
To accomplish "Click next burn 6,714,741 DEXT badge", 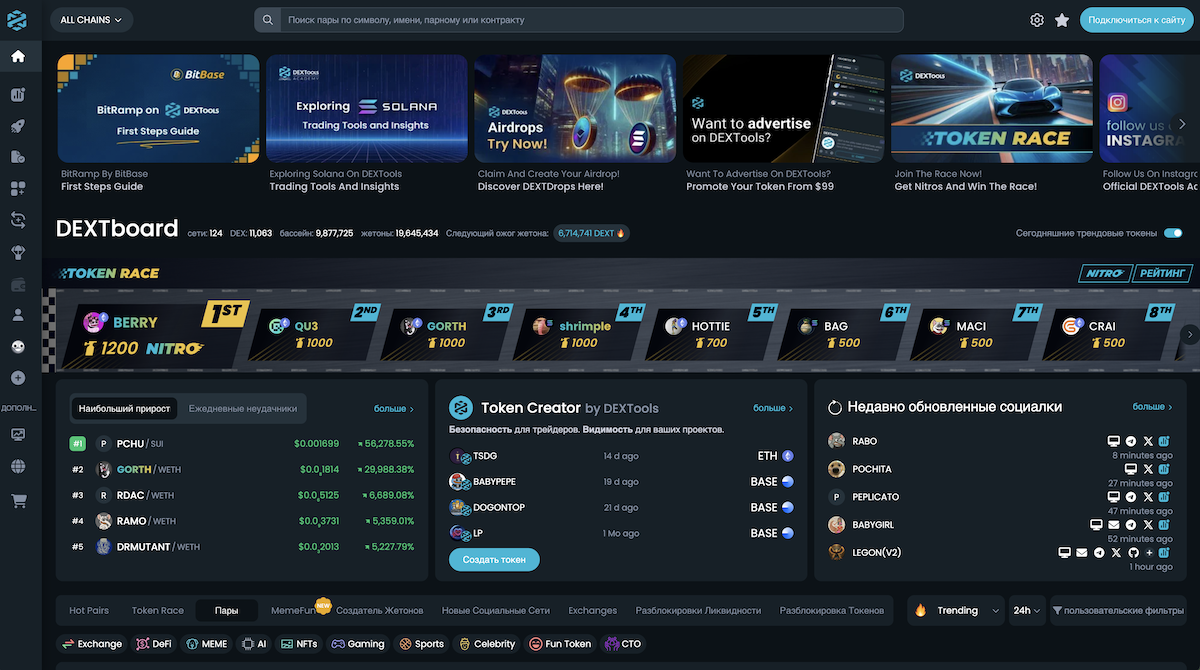I will click(592, 233).
